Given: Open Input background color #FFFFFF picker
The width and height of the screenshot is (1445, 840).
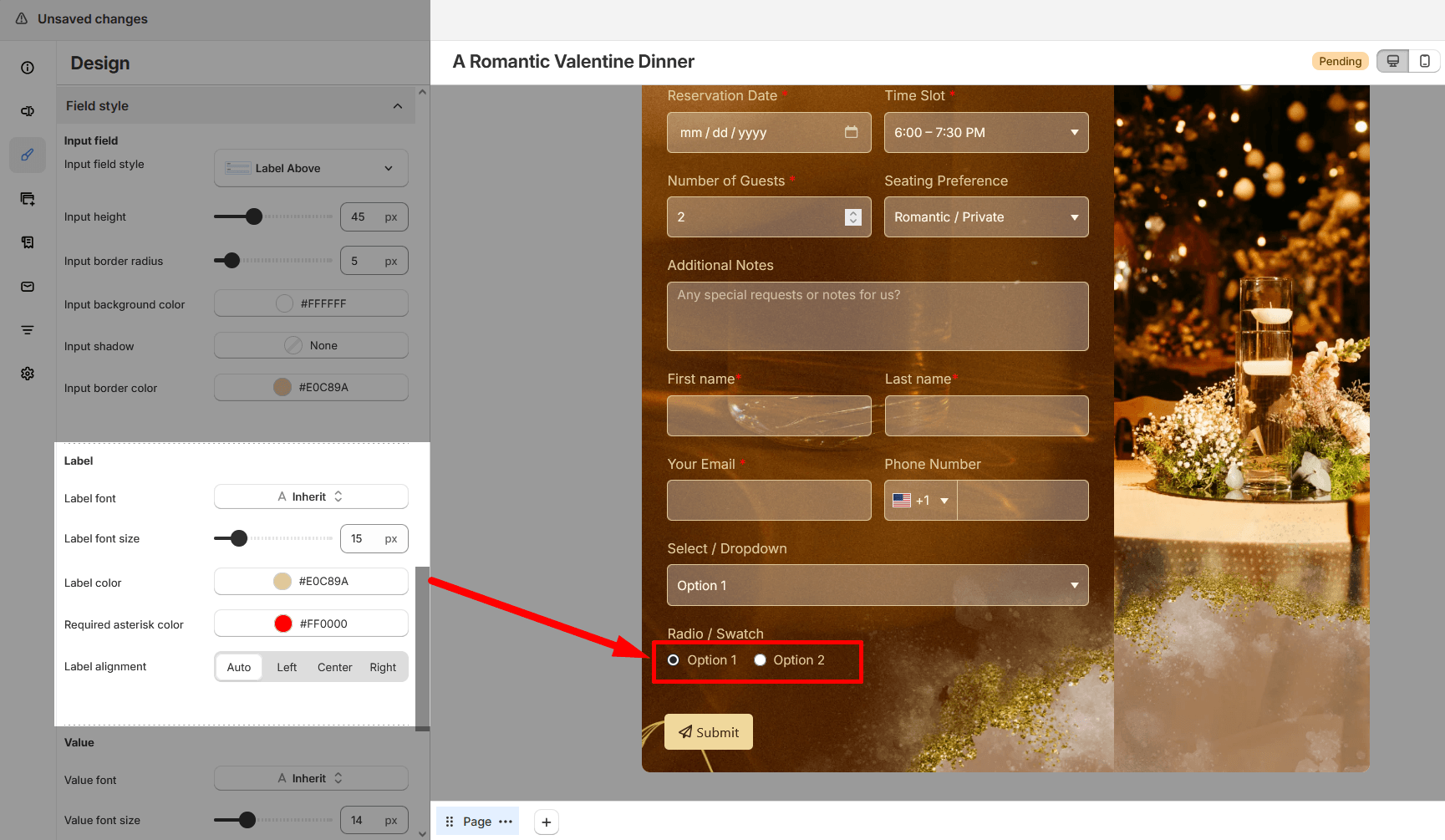Looking at the screenshot, I should pos(311,303).
